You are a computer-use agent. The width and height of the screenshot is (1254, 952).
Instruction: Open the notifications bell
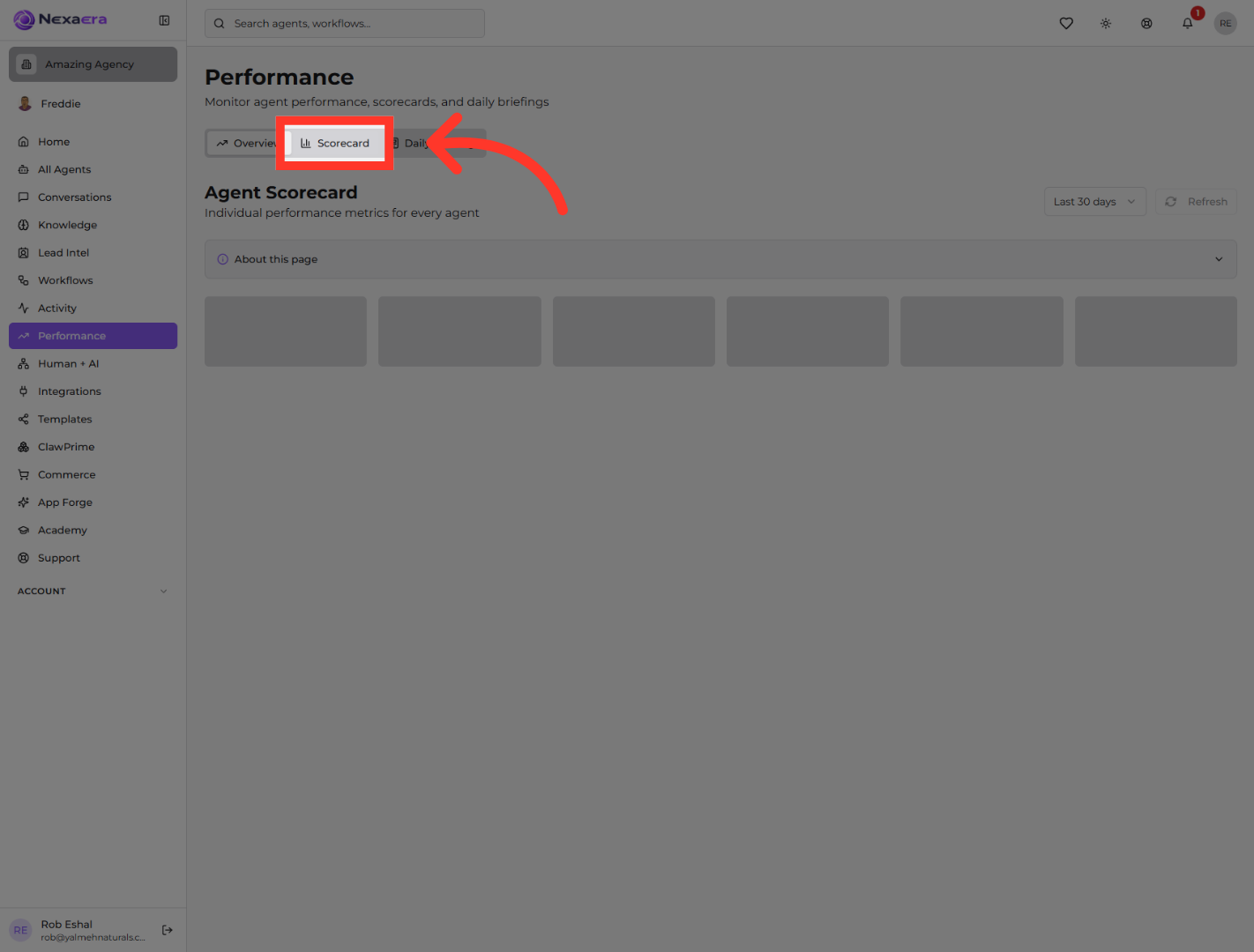[x=1188, y=24]
